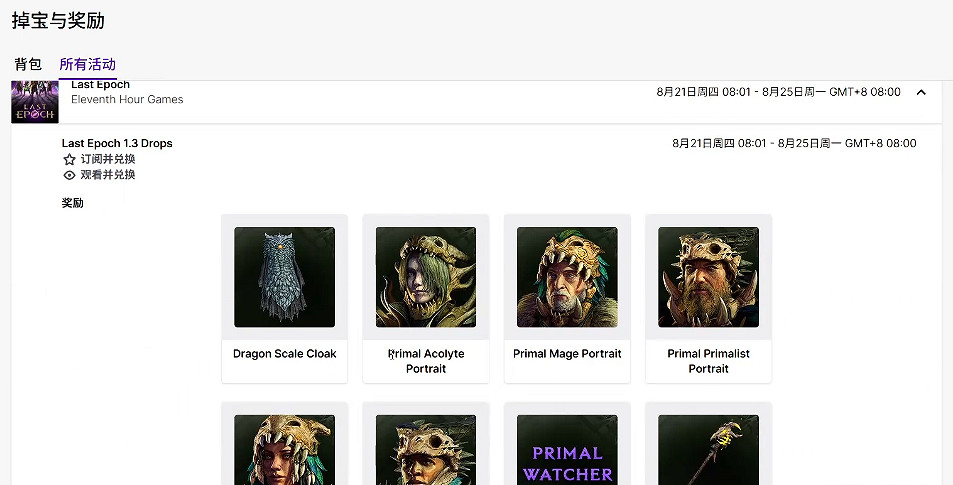Click the Primal Mage Portrait label
Viewport: 953px width, 485px height.
567,354
